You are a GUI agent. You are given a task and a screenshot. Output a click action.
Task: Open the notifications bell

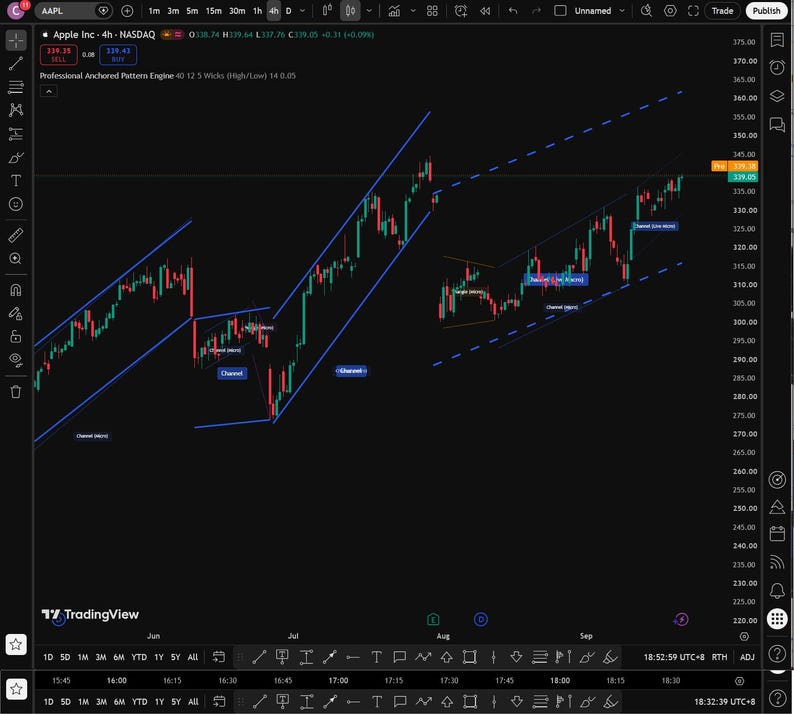[x=777, y=590]
